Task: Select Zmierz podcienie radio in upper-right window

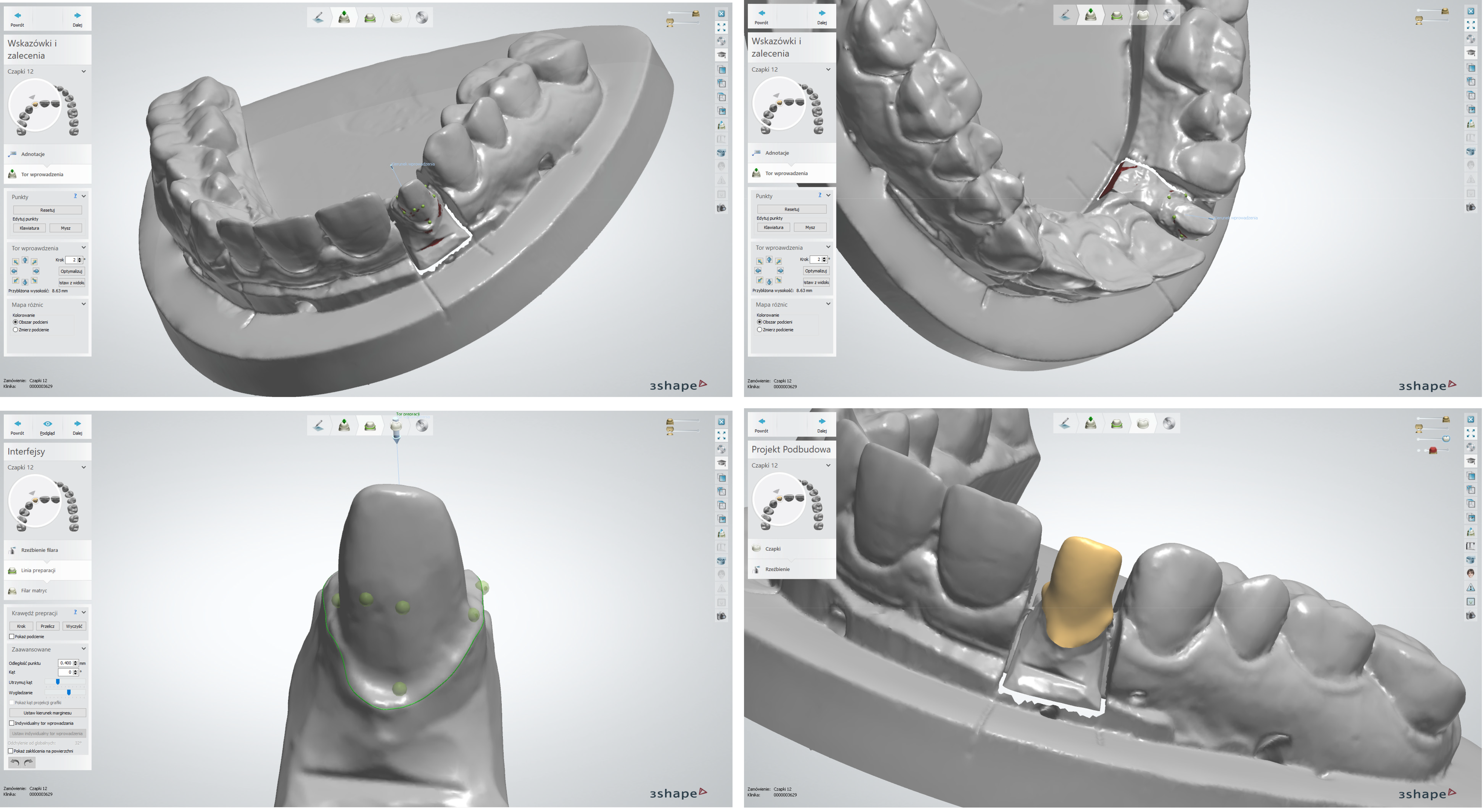Action: coord(759,330)
